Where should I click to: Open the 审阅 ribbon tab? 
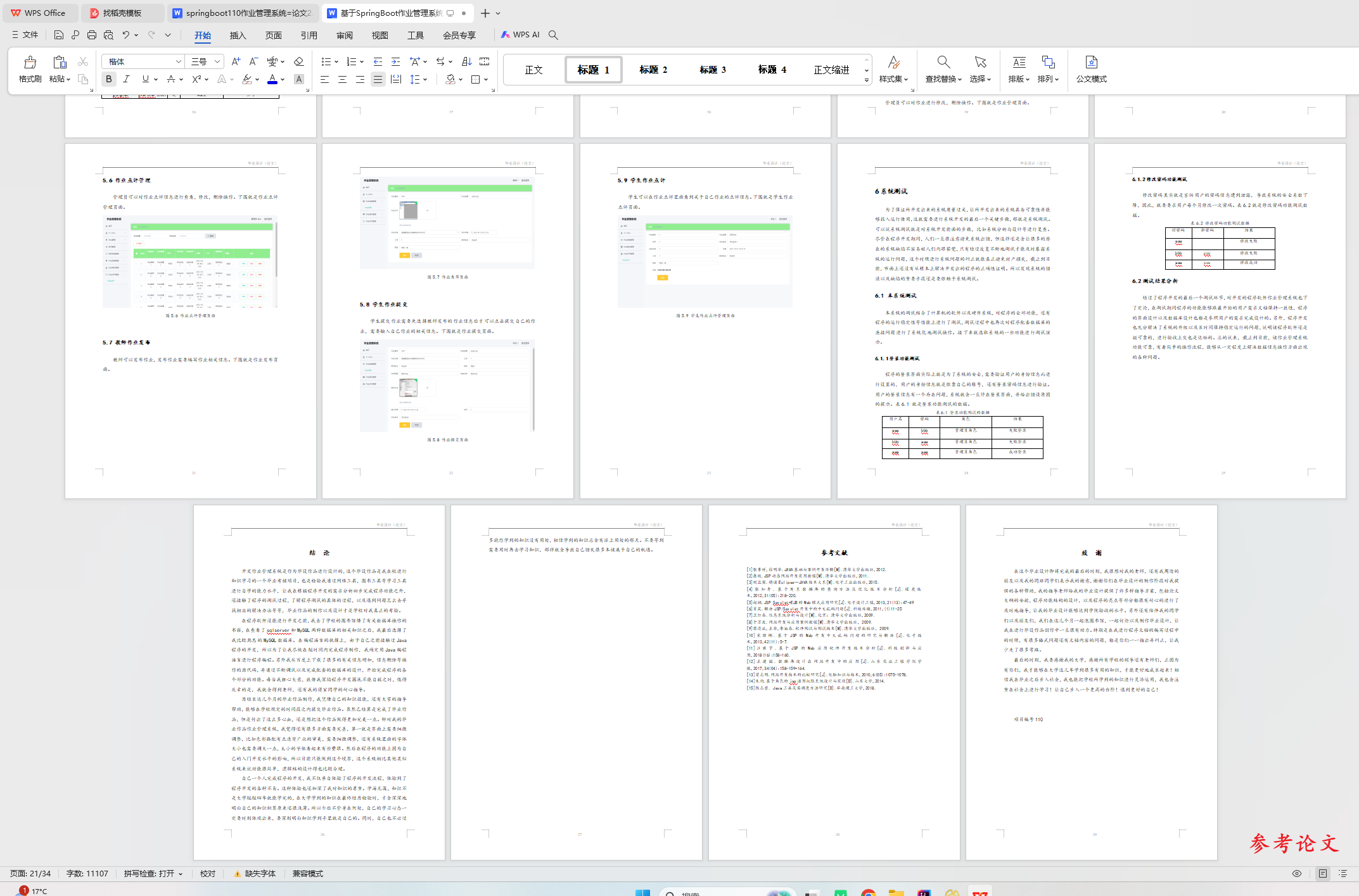point(345,35)
